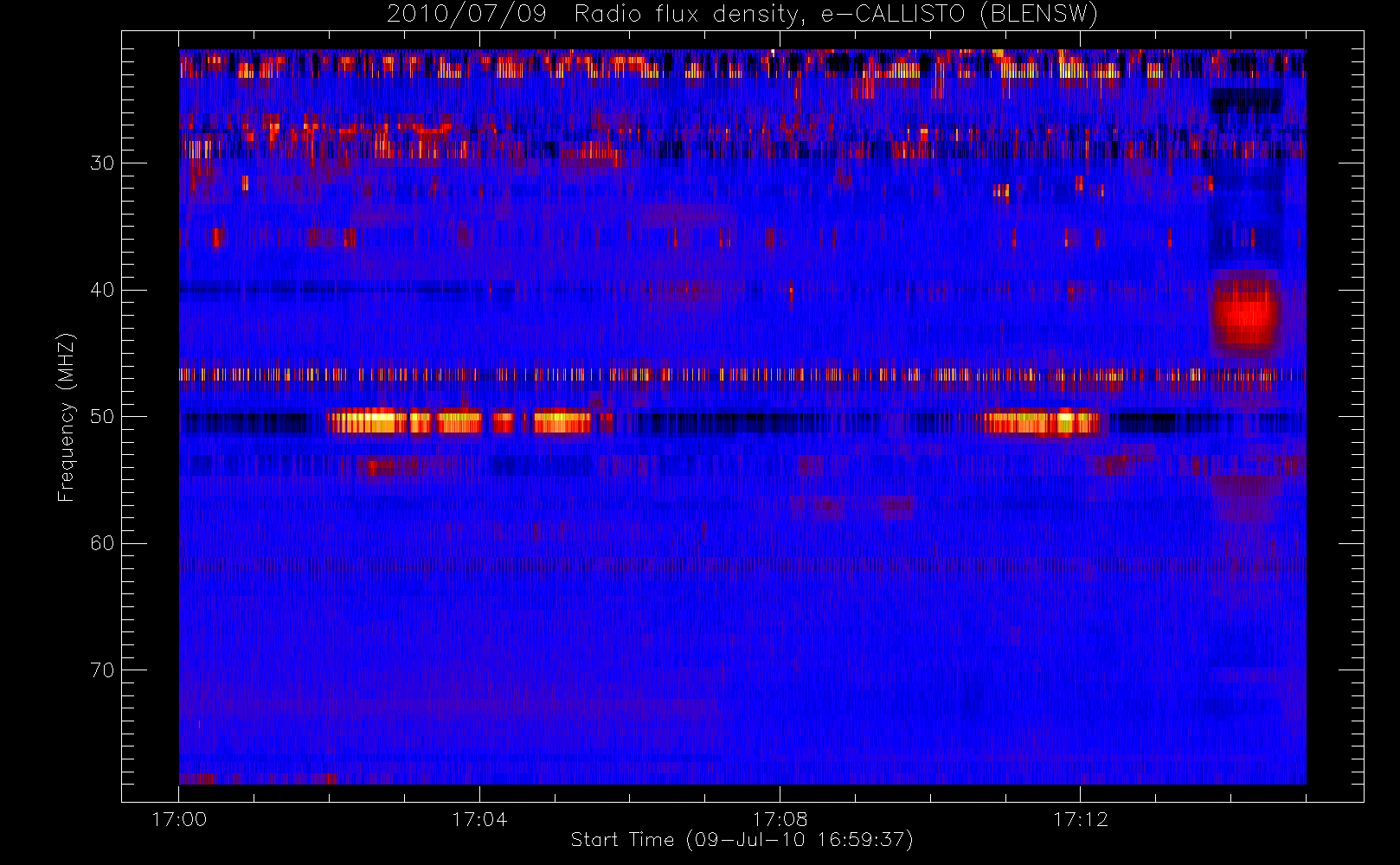Click the 'Start Time (09-Jul-10 16:59:37)' axis label
Image resolution: width=1400 pixels, height=865 pixels.
tap(742, 840)
